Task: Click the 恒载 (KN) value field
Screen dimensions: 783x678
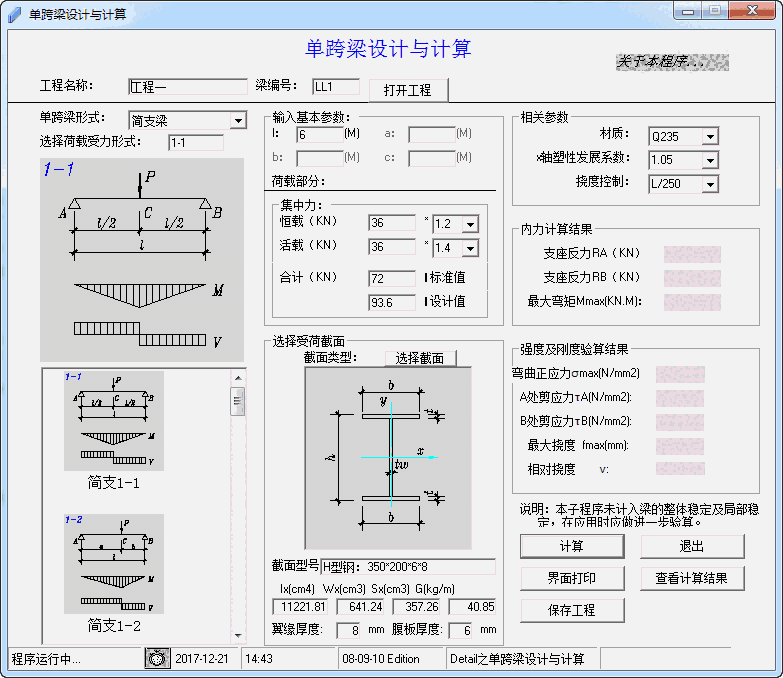Action: pyautogui.click(x=392, y=223)
